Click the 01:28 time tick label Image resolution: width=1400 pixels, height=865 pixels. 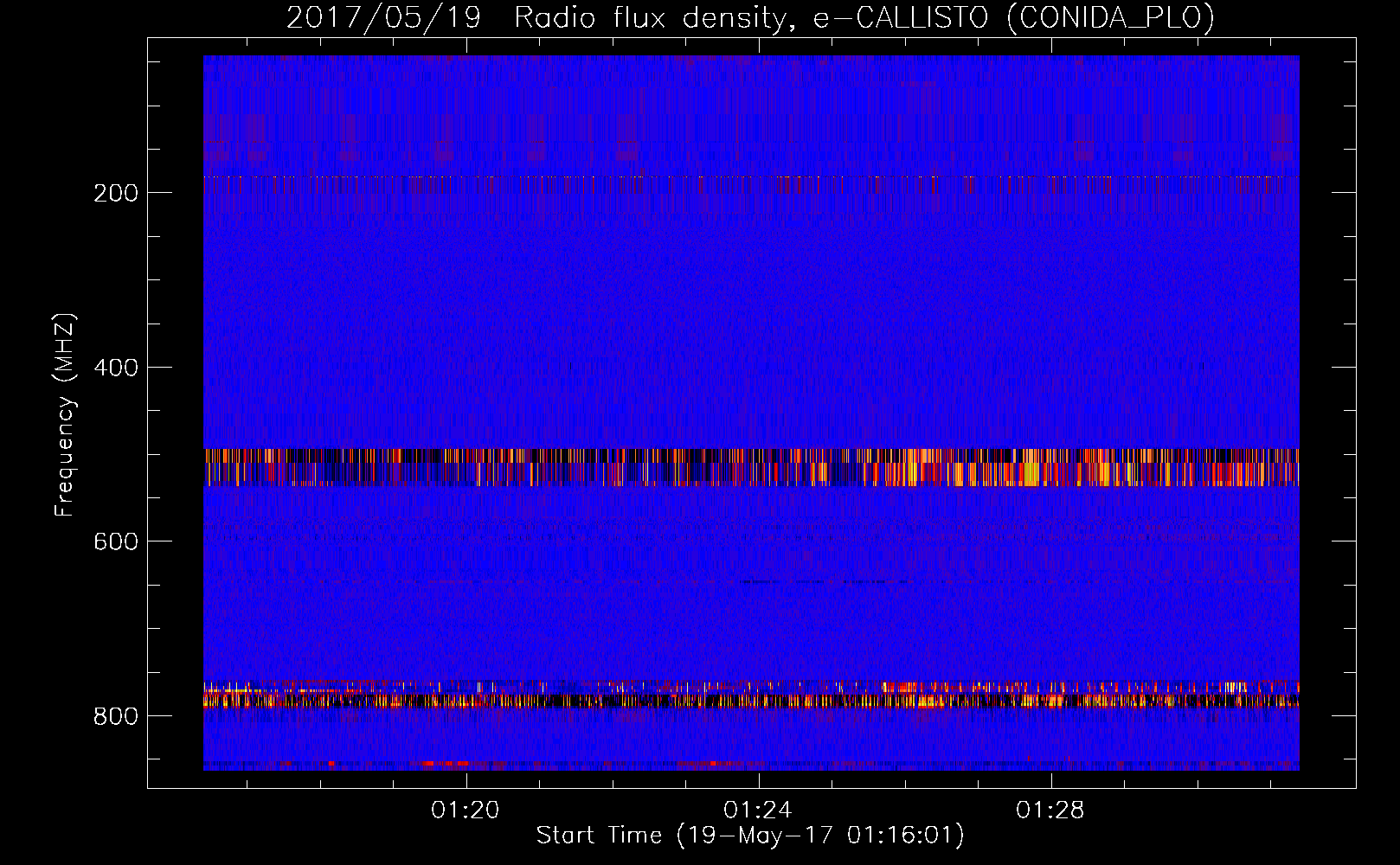(x=1050, y=811)
